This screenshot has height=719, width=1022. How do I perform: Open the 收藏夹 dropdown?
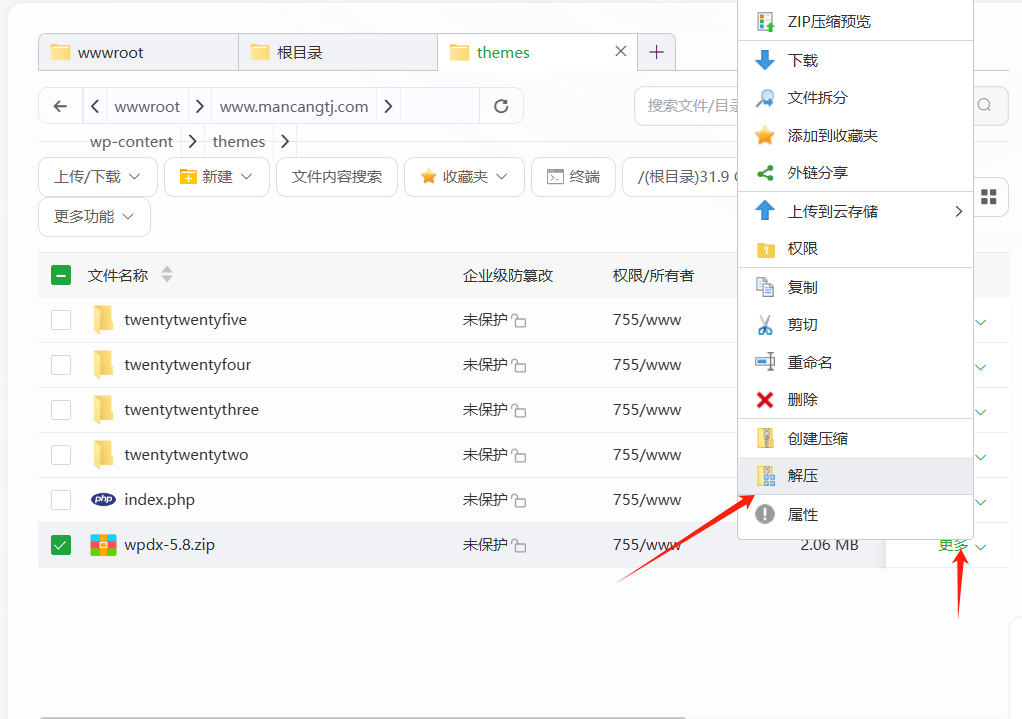click(x=464, y=177)
